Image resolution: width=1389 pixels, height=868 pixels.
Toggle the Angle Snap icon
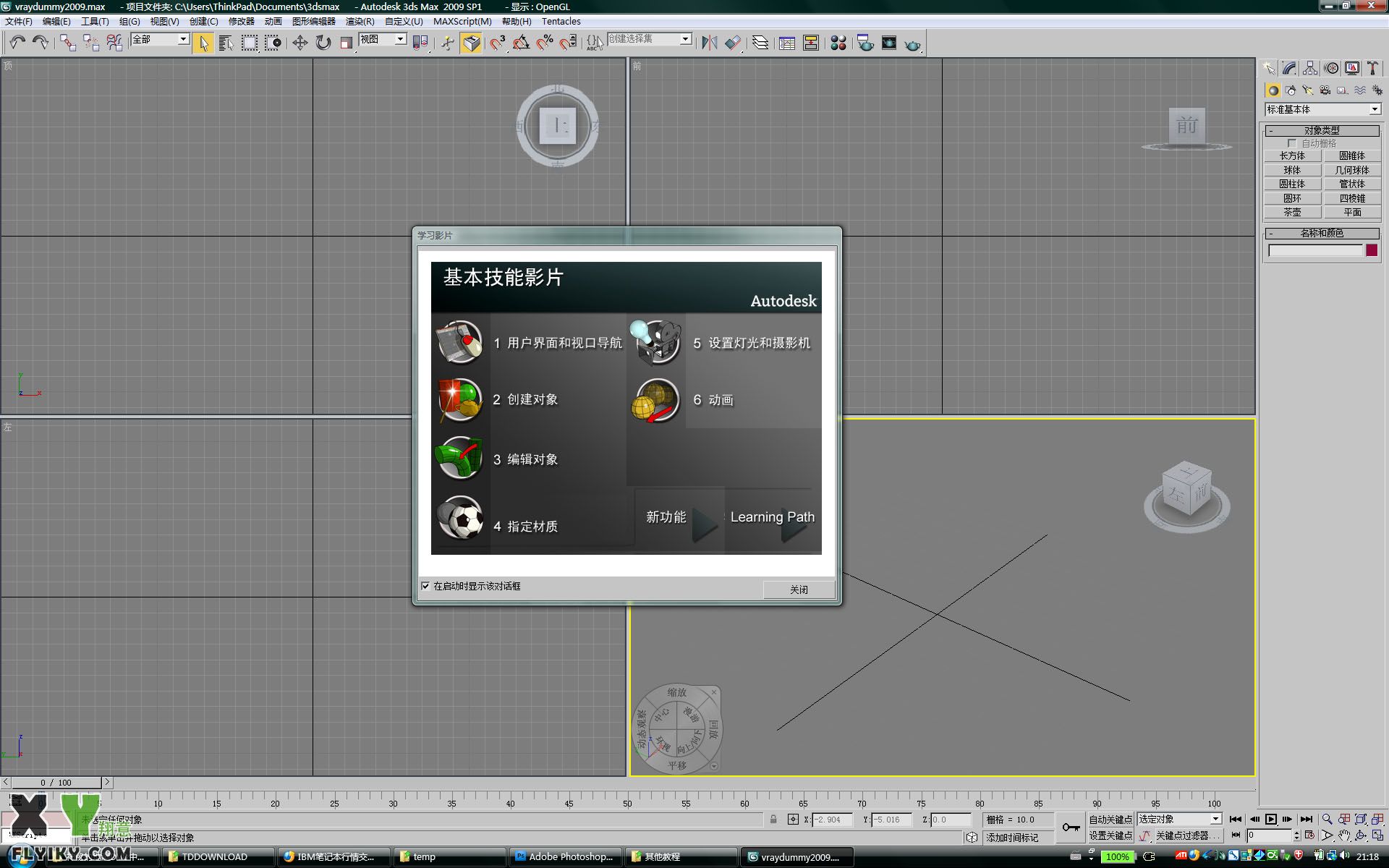tap(521, 43)
